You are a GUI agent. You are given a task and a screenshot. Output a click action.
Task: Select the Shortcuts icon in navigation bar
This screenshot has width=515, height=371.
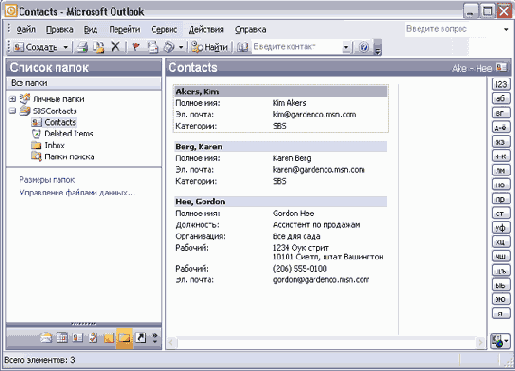click(x=141, y=338)
